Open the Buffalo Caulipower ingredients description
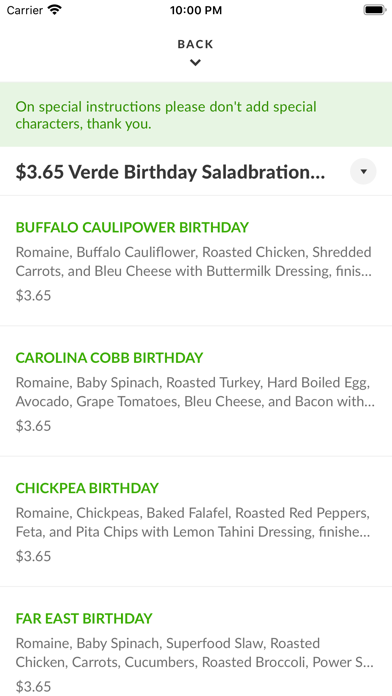Viewport: 392px width, 696px height. tap(194, 261)
